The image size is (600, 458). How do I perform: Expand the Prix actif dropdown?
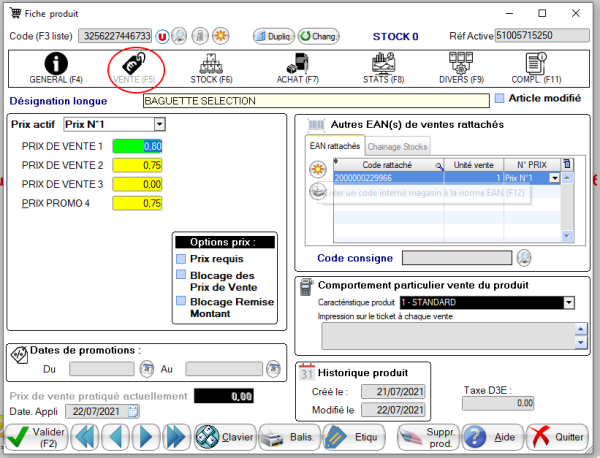pos(159,124)
